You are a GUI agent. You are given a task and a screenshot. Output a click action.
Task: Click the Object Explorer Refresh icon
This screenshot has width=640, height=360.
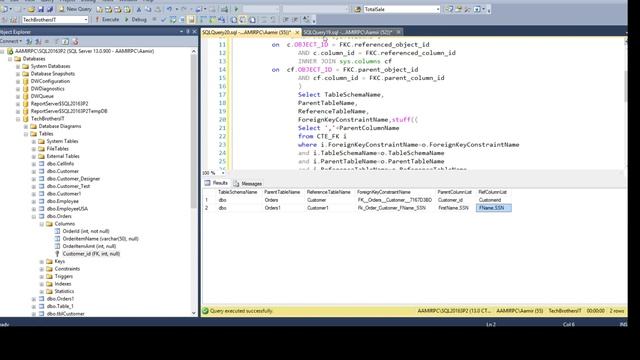[65, 41]
